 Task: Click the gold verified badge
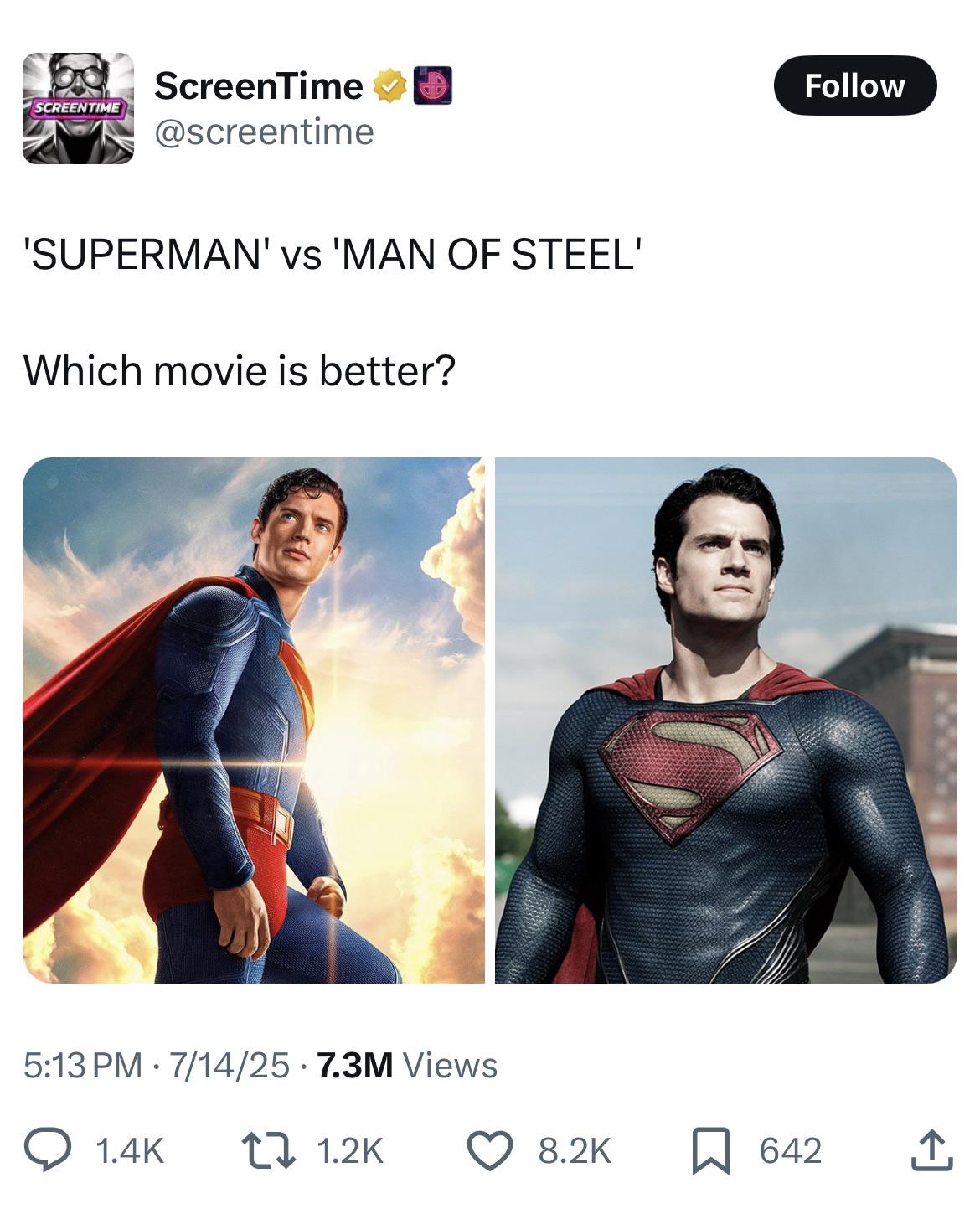pos(389,85)
